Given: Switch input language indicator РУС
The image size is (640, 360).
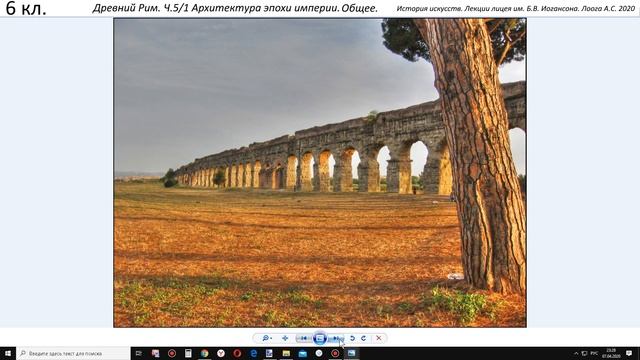Looking at the screenshot, I should point(594,353).
